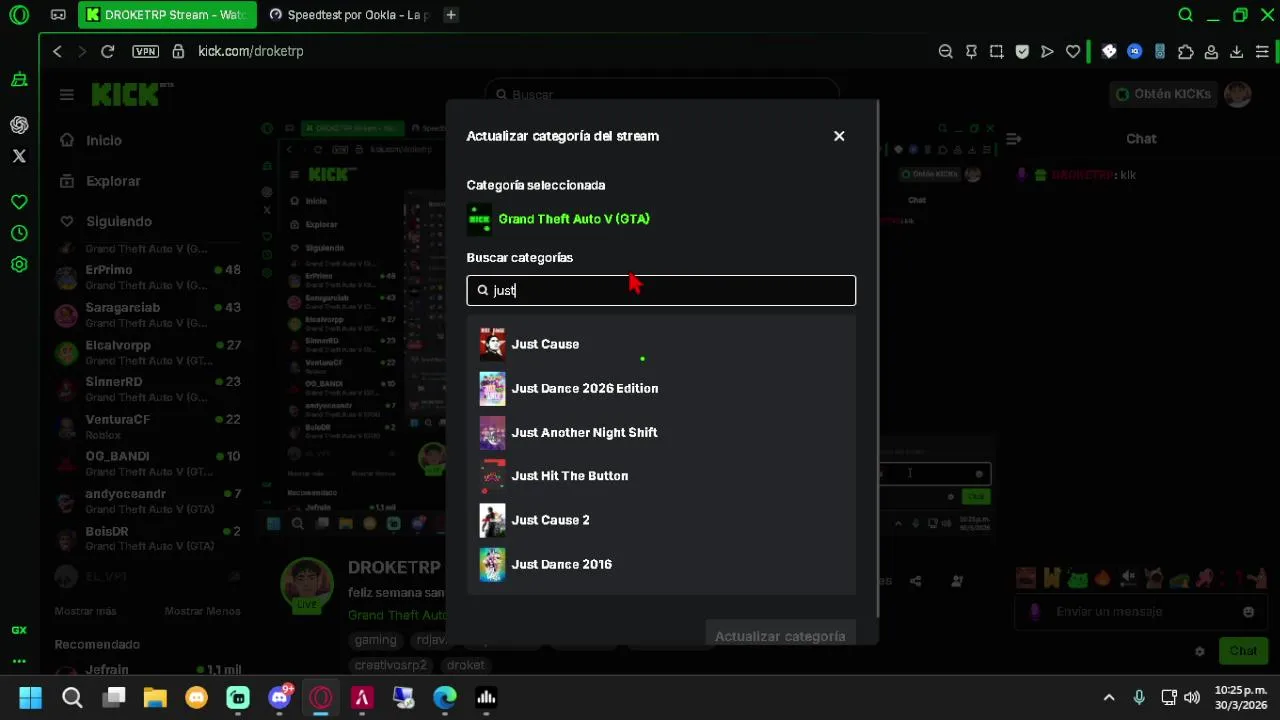Open File Explorer from taskbar
The width and height of the screenshot is (1280, 720).
154,697
